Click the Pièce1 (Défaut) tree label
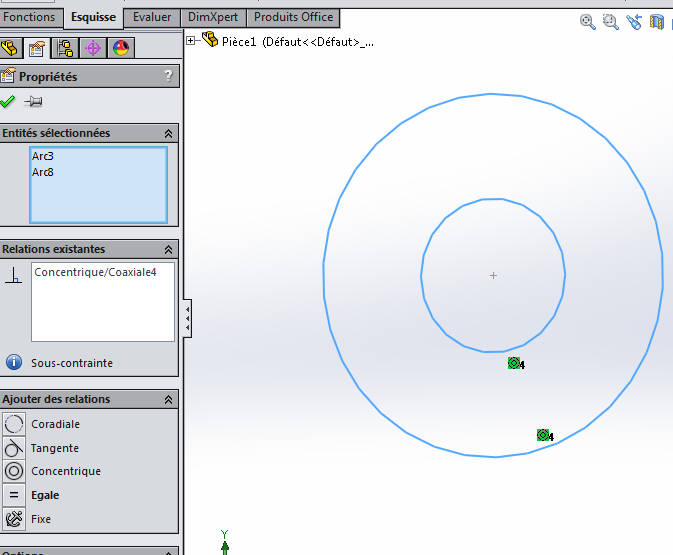This screenshot has width=673, height=555. tap(297, 42)
